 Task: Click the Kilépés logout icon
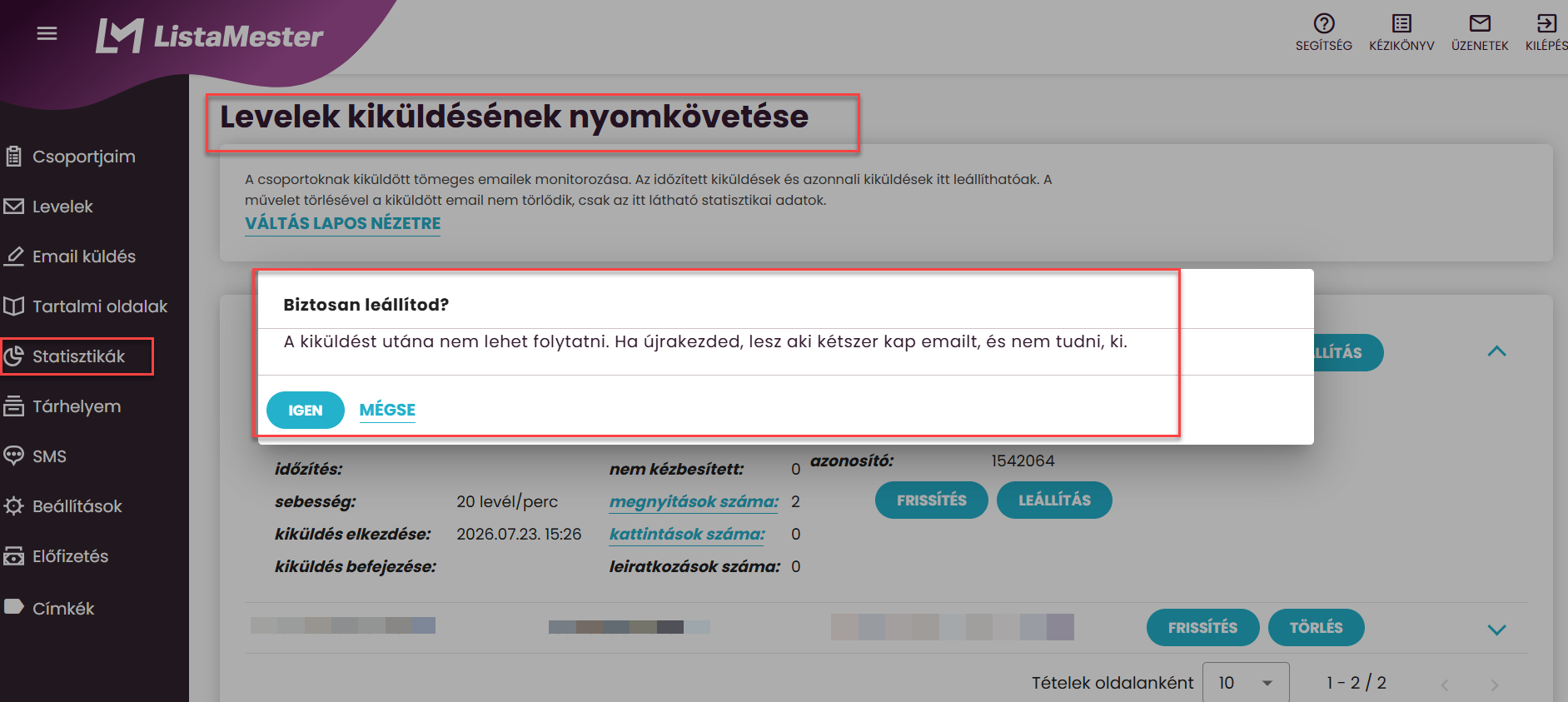[1546, 23]
